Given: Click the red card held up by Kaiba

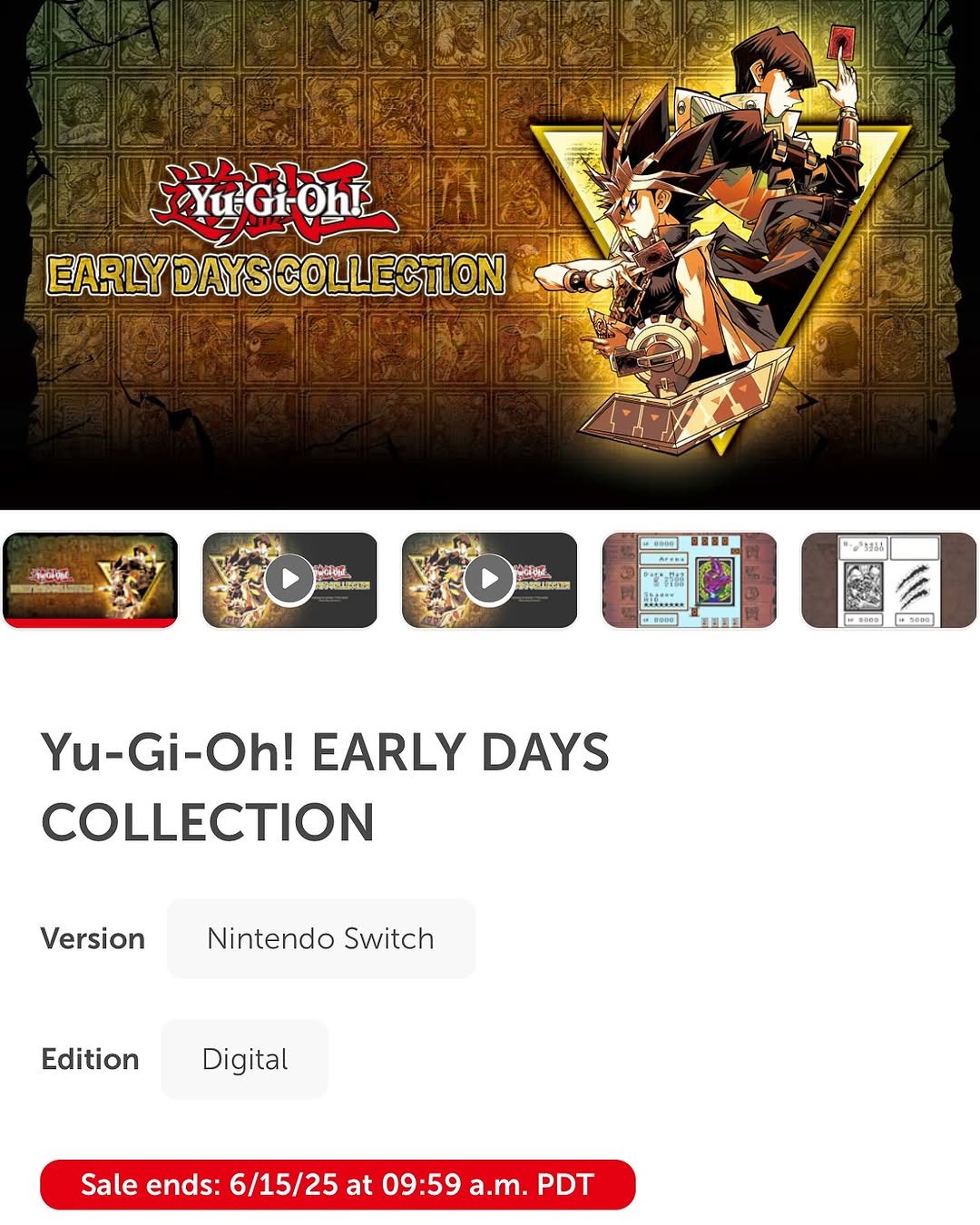Looking at the screenshot, I should pos(841,43).
